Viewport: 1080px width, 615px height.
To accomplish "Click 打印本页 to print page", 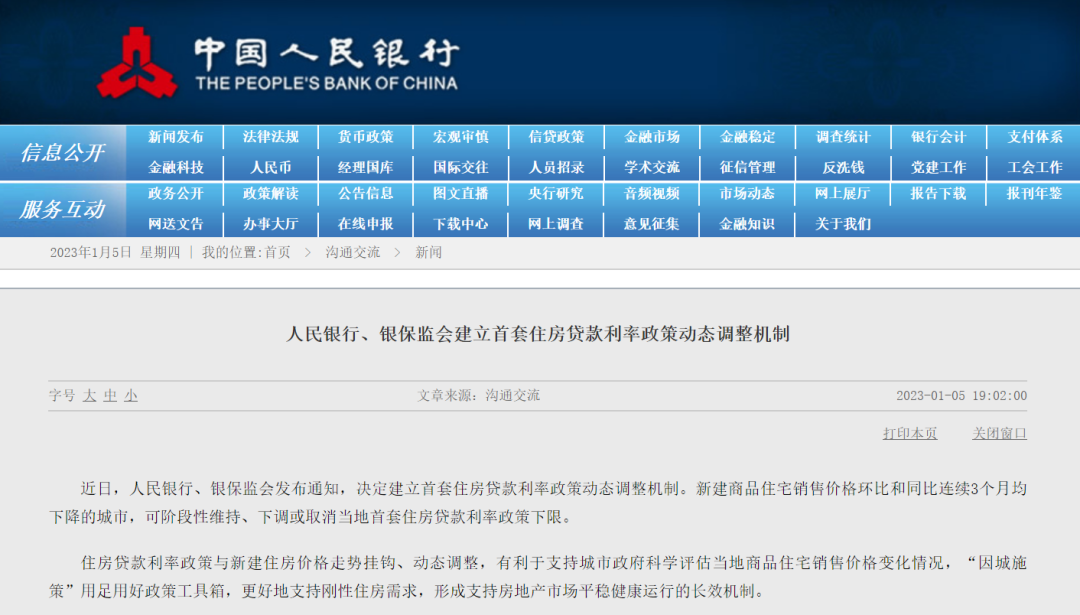I will (x=910, y=433).
